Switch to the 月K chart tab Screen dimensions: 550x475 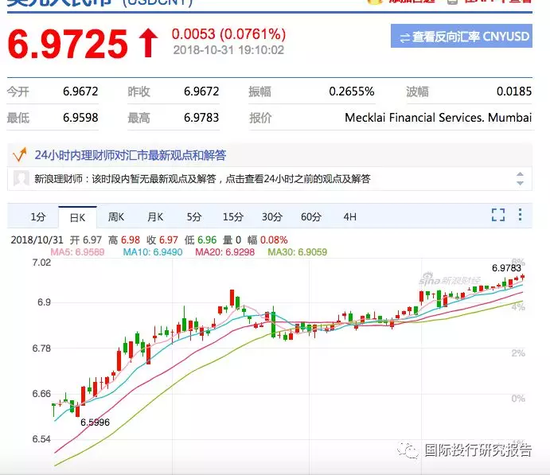155,217
